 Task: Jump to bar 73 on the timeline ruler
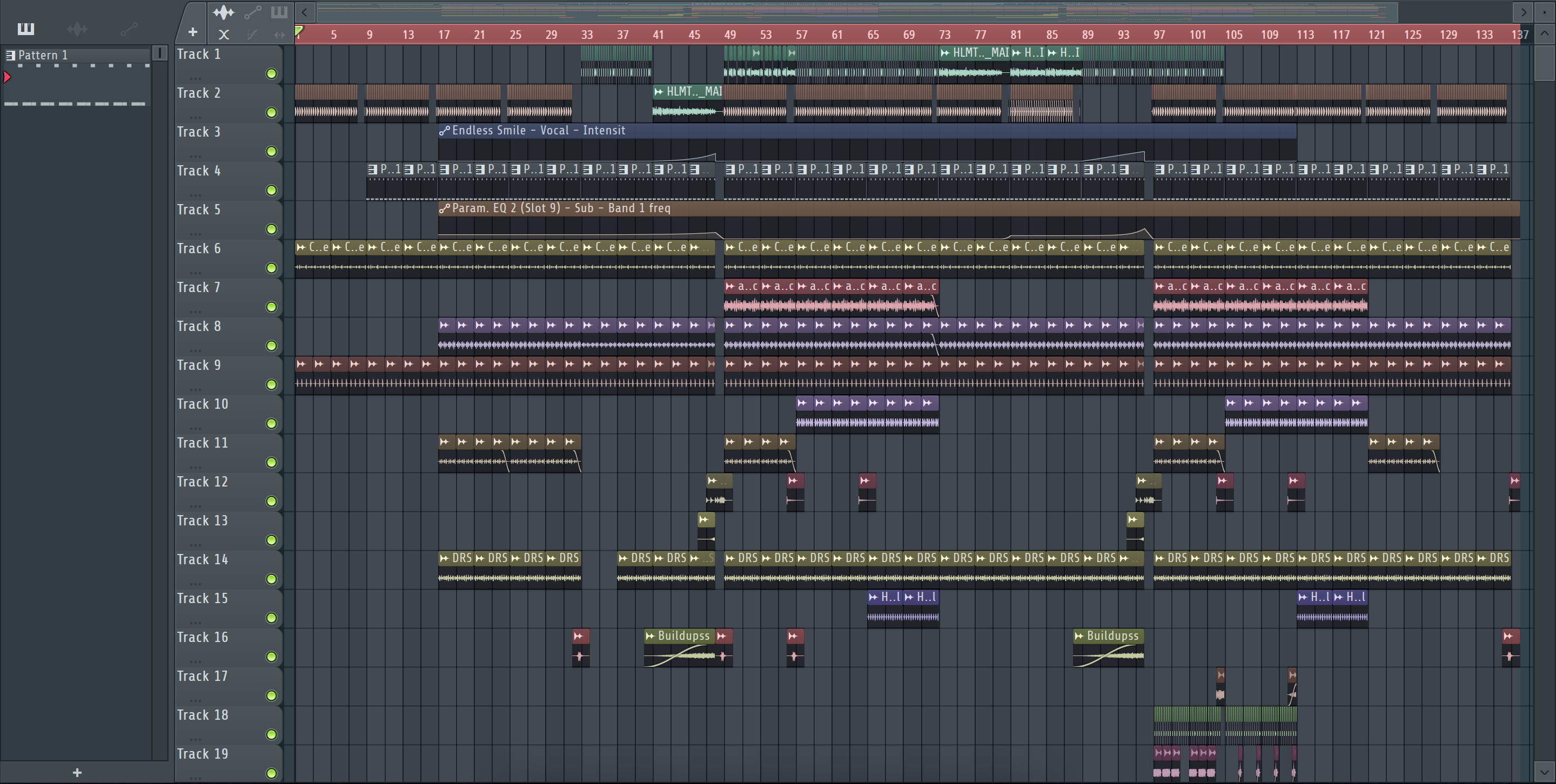click(x=944, y=35)
